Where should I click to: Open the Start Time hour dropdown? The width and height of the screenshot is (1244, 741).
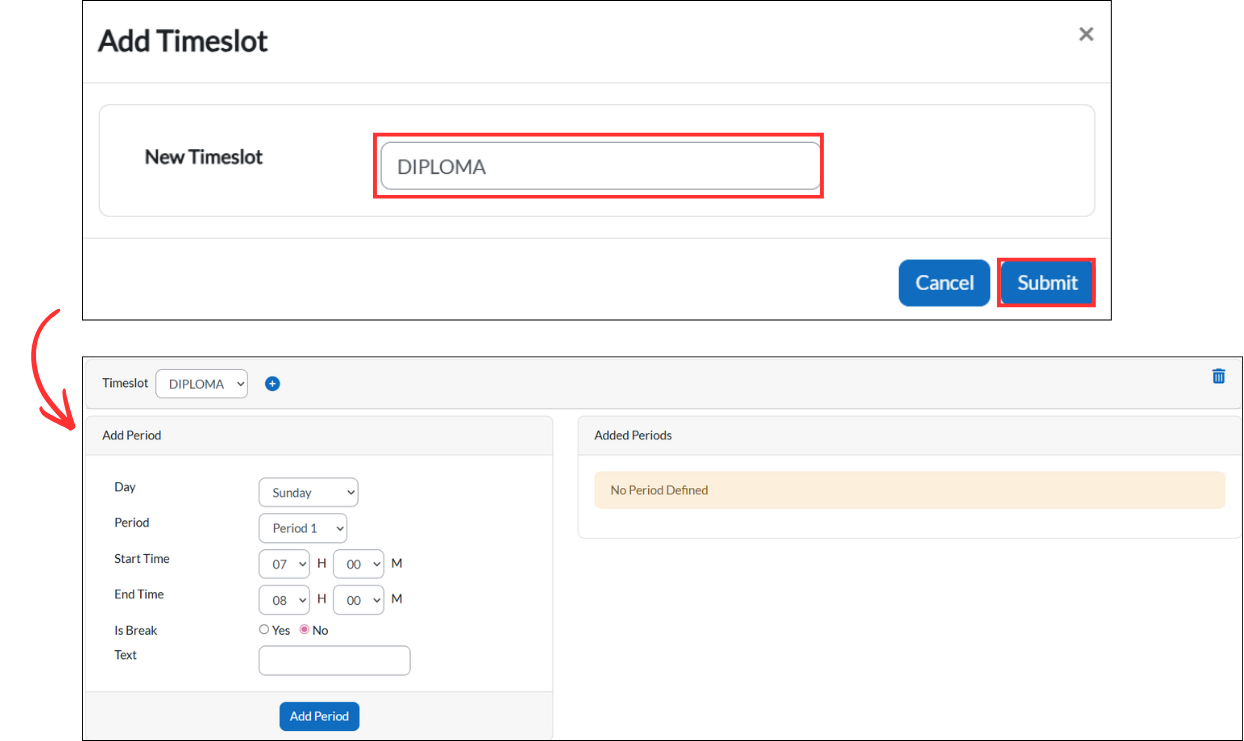click(286, 564)
